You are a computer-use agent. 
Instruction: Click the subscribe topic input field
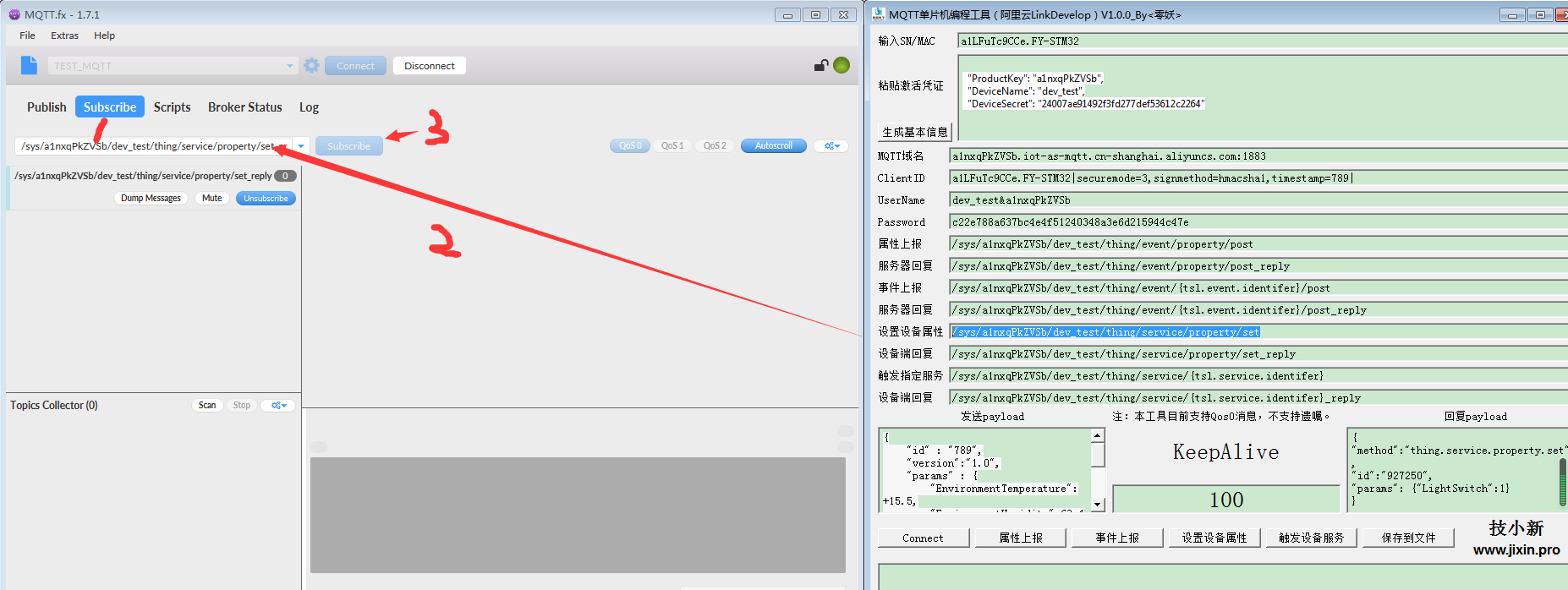coord(154,146)
